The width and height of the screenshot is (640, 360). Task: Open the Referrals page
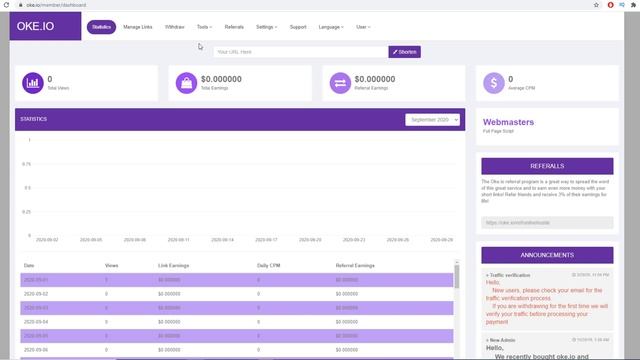coord(234,27)
